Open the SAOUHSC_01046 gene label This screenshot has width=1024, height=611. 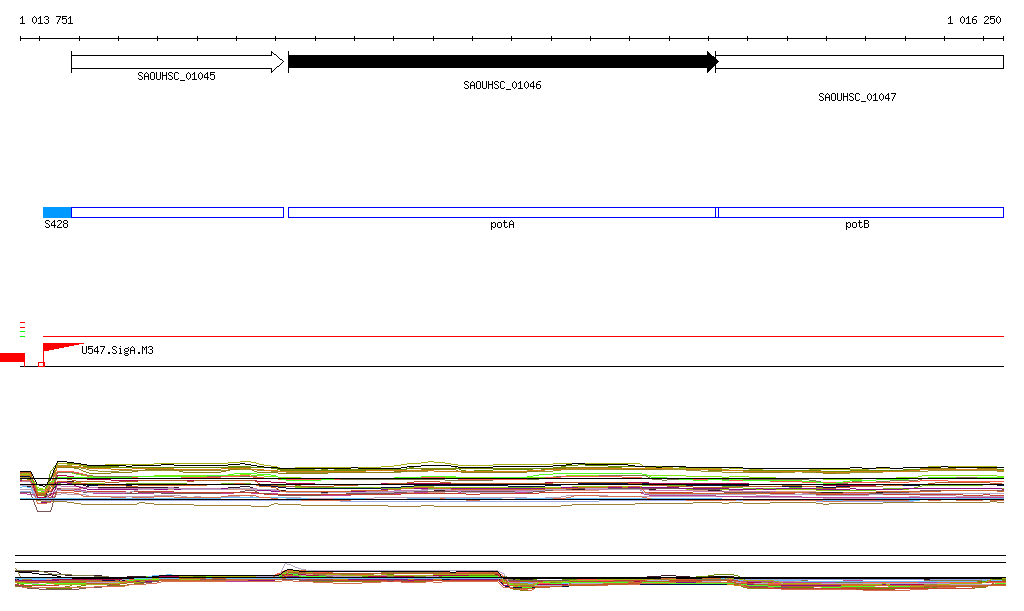coord(502,86)
